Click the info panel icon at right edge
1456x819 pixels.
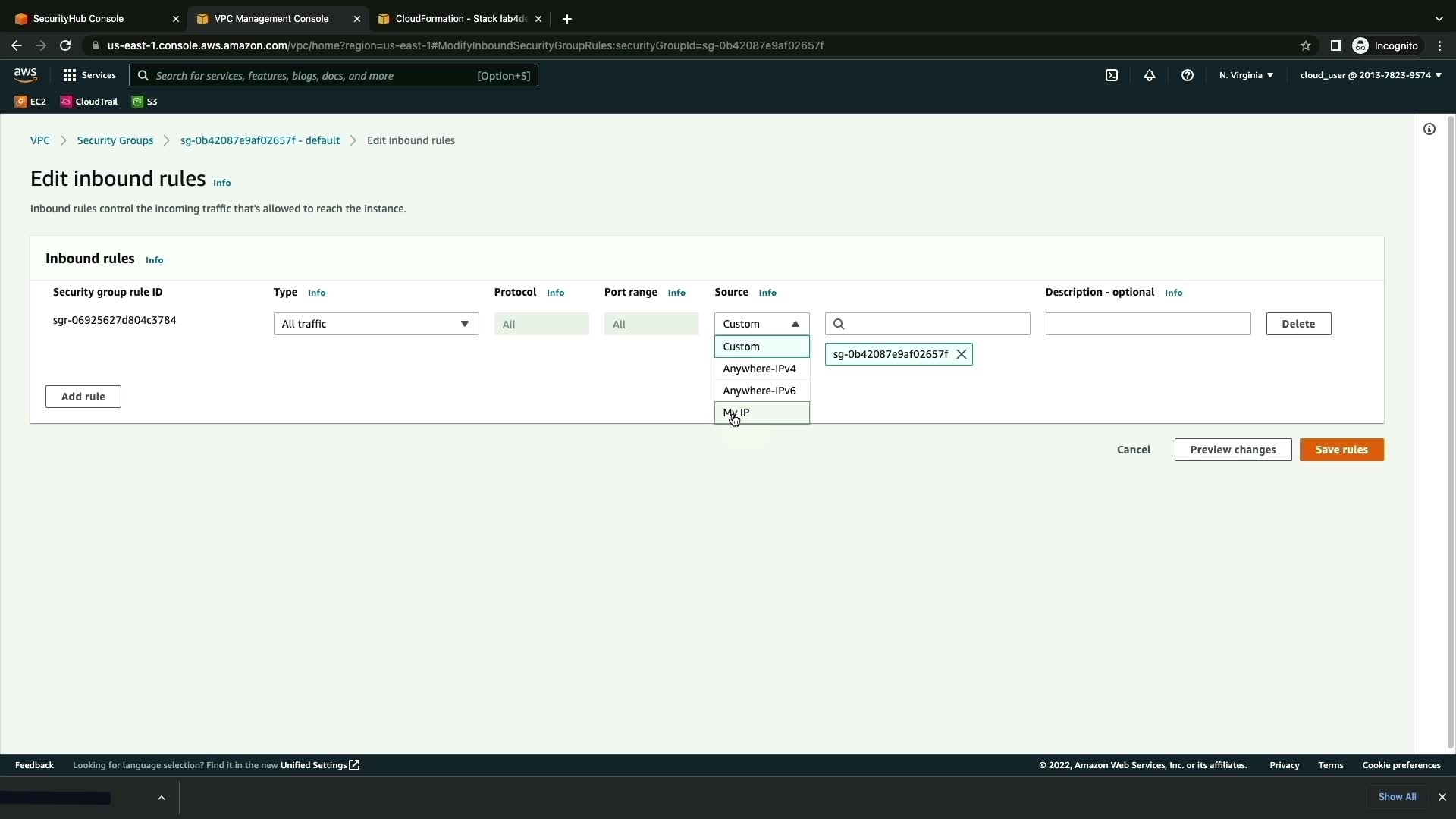tap(1429, 129)
